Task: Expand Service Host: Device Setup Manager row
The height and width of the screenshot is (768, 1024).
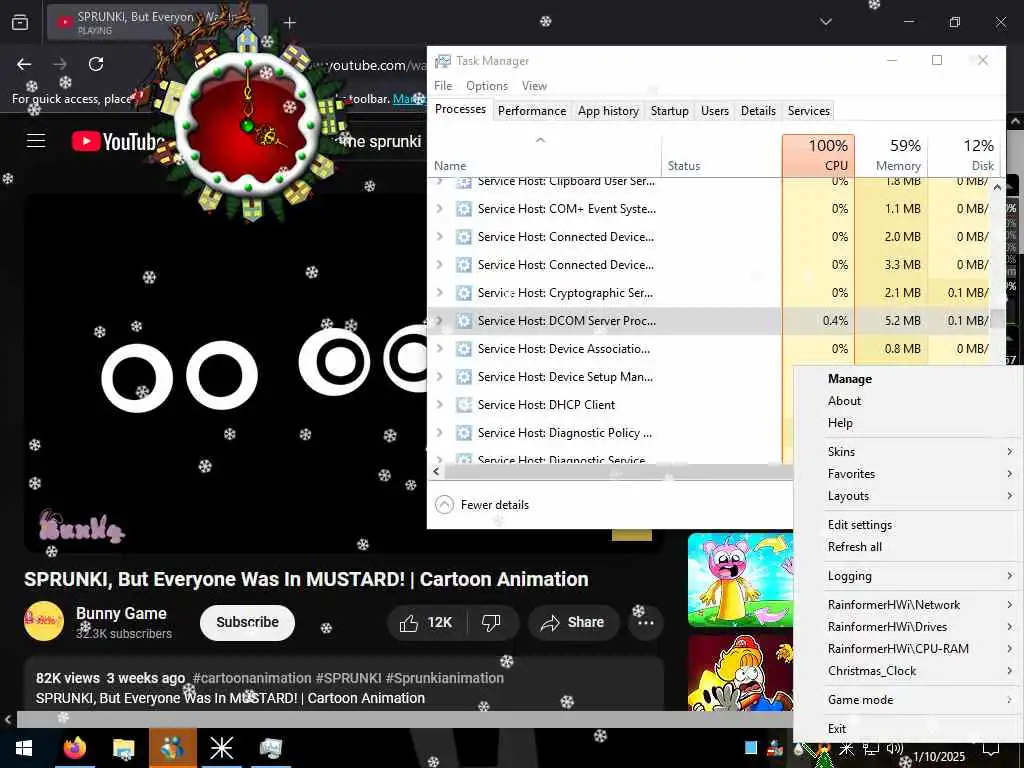Action: click(440, 377)
